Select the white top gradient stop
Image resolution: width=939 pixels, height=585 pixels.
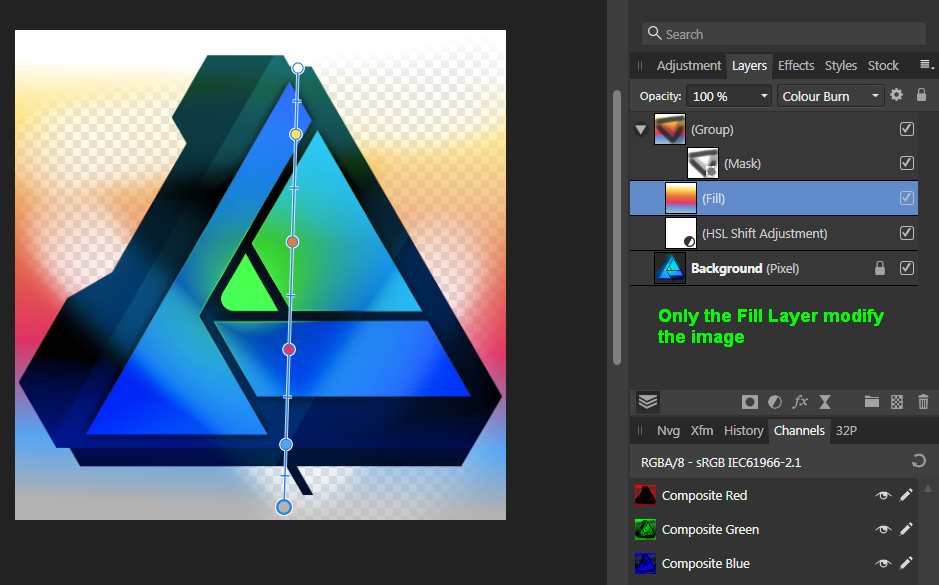coord(298,68)
